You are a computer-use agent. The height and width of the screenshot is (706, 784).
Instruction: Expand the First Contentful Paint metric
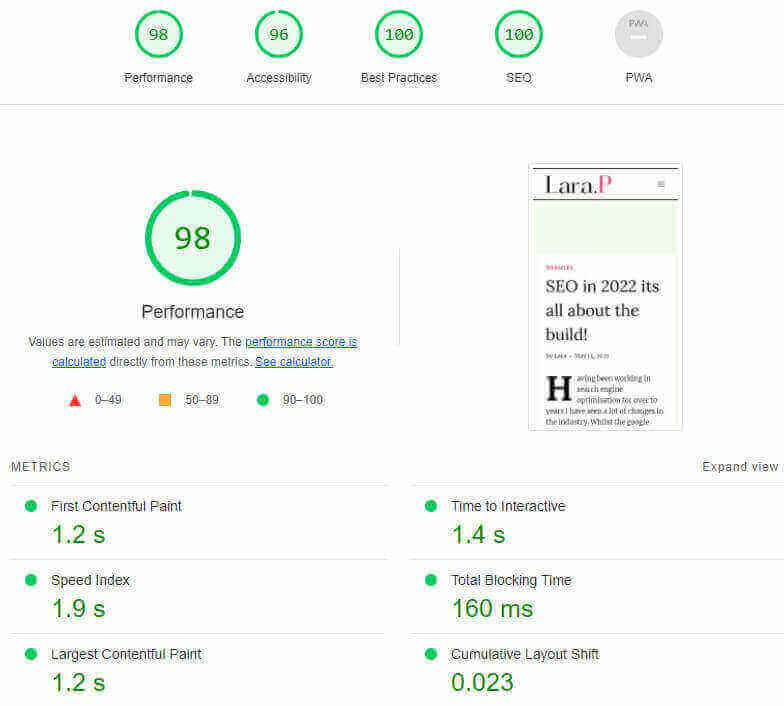click(x=116, y=506)
